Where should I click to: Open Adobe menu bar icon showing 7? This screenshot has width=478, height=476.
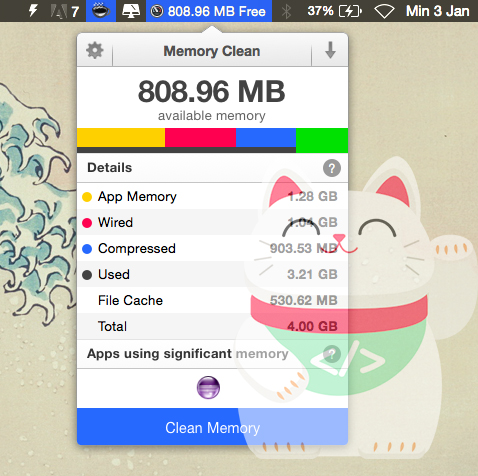point(65,11)
